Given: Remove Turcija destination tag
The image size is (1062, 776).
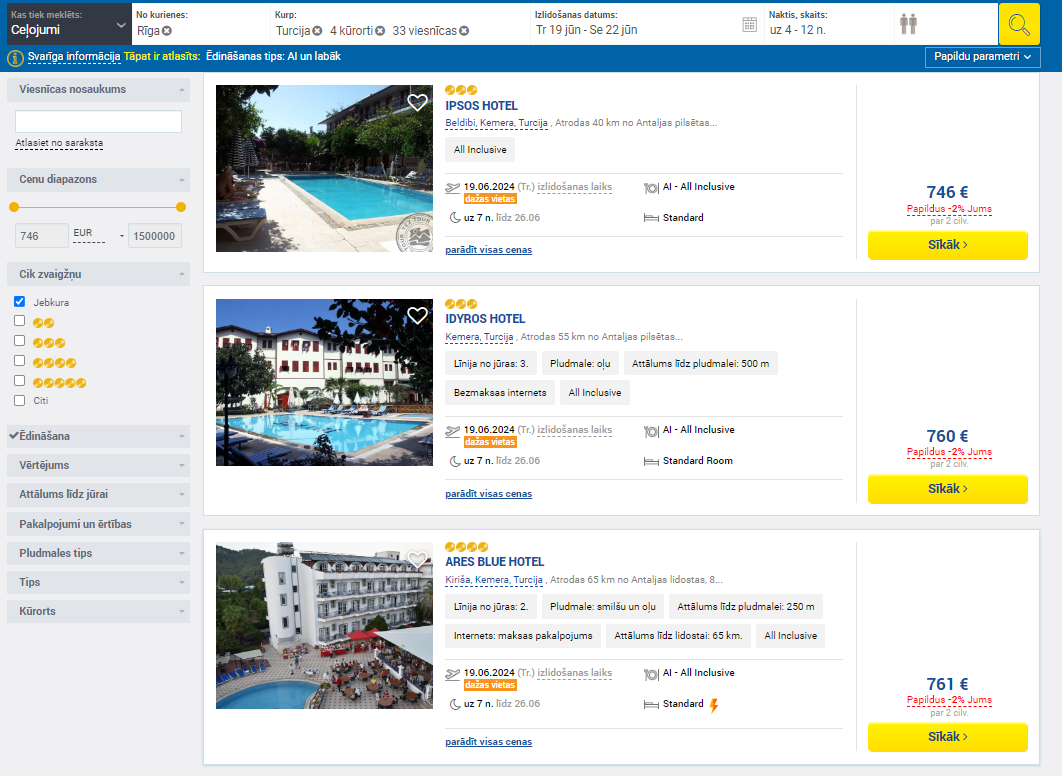Looking at the screenshot, I should click(x=317, y=30).
